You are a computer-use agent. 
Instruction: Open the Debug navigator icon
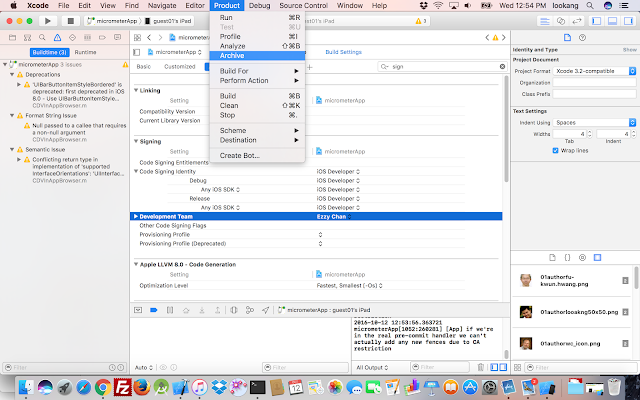(x=87, y=38)
